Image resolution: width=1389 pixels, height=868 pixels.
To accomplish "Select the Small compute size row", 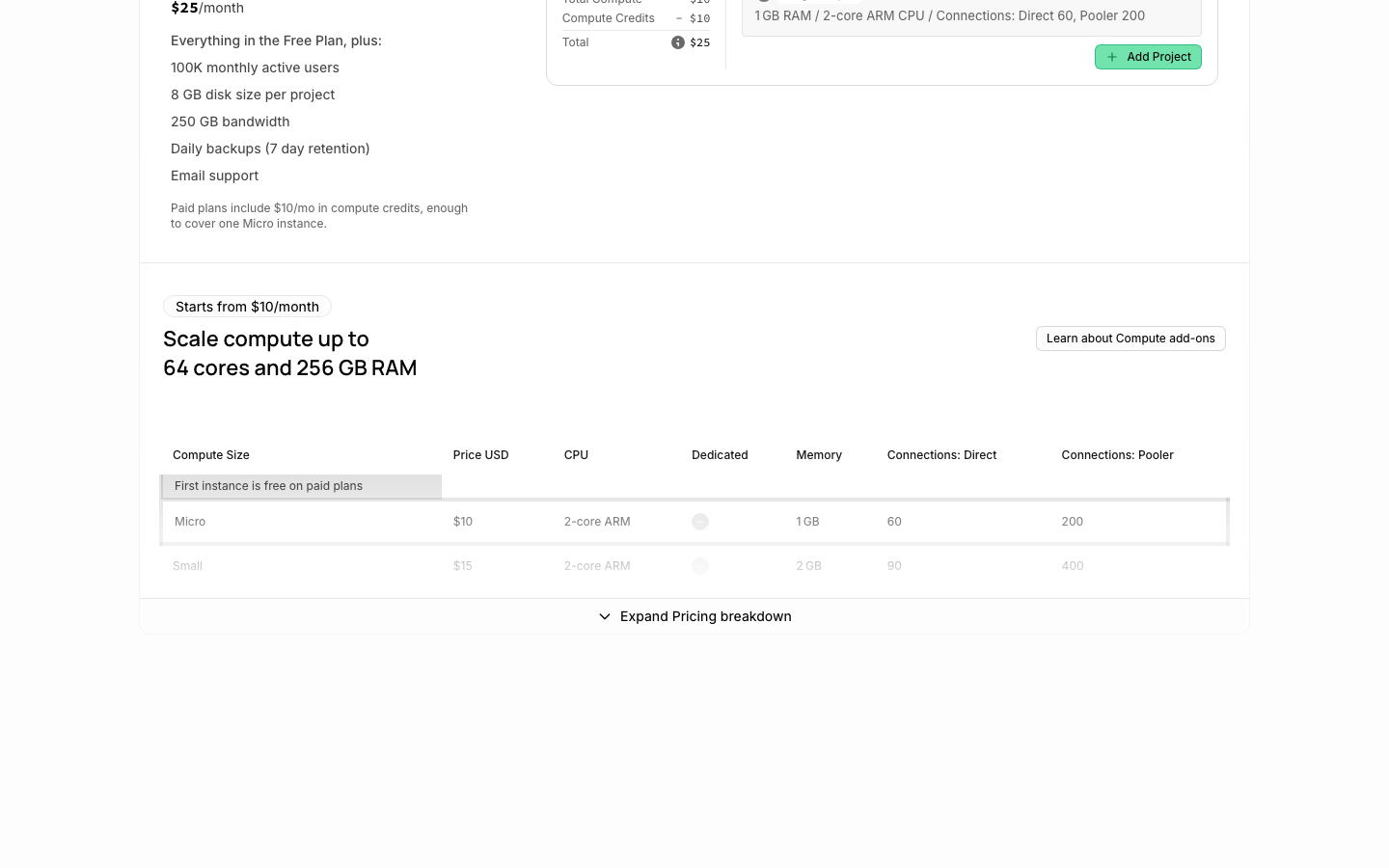I will [x=694, y=566].
